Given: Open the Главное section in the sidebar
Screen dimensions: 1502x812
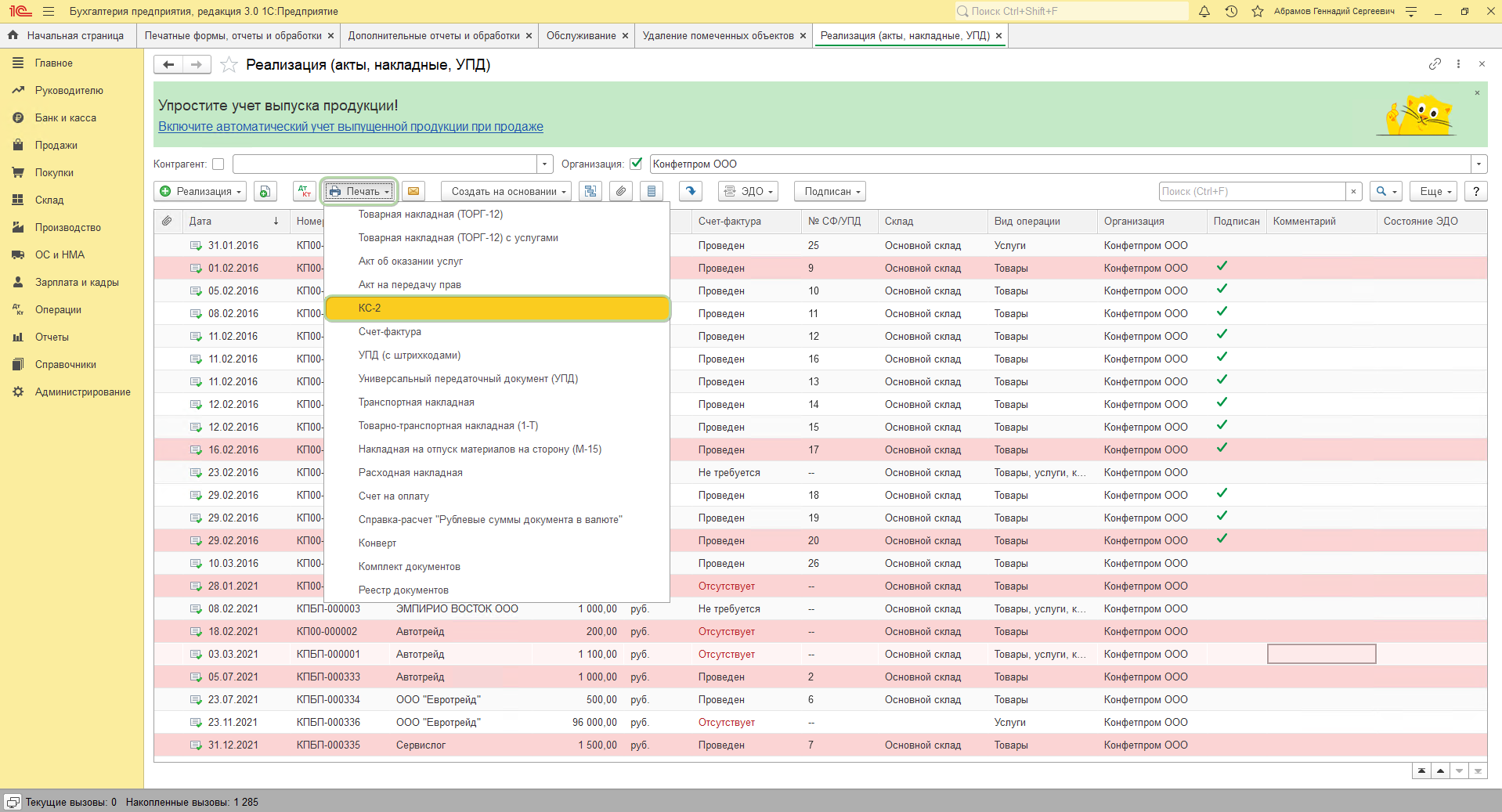Looking at the screenshot, I should point(54,63).
